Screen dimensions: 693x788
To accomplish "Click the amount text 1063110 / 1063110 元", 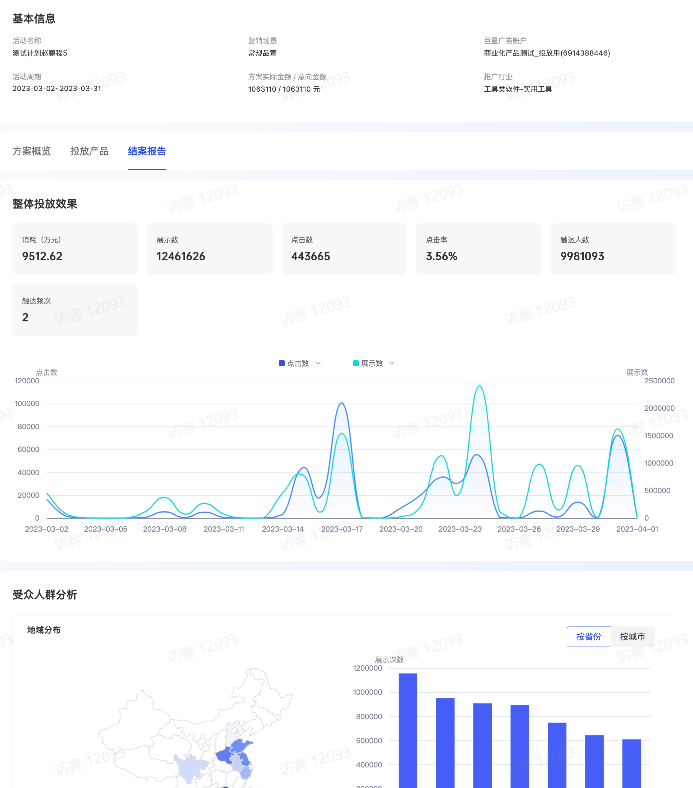I will (284, 89).
